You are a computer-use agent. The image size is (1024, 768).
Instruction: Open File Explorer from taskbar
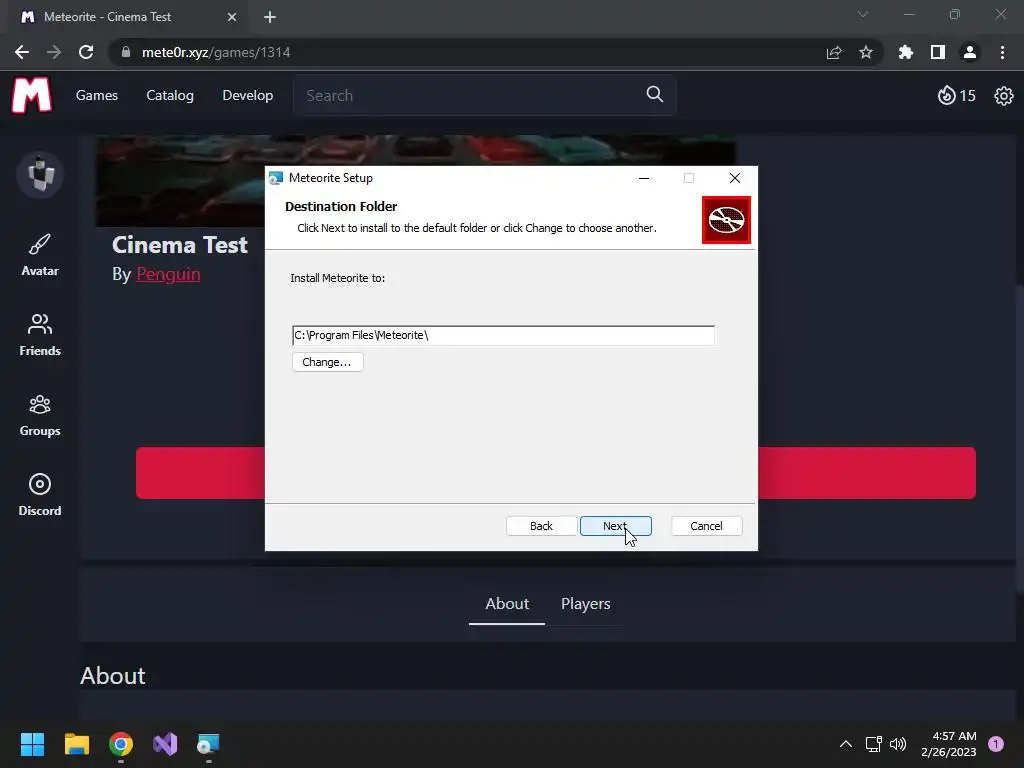coord(76,744)
